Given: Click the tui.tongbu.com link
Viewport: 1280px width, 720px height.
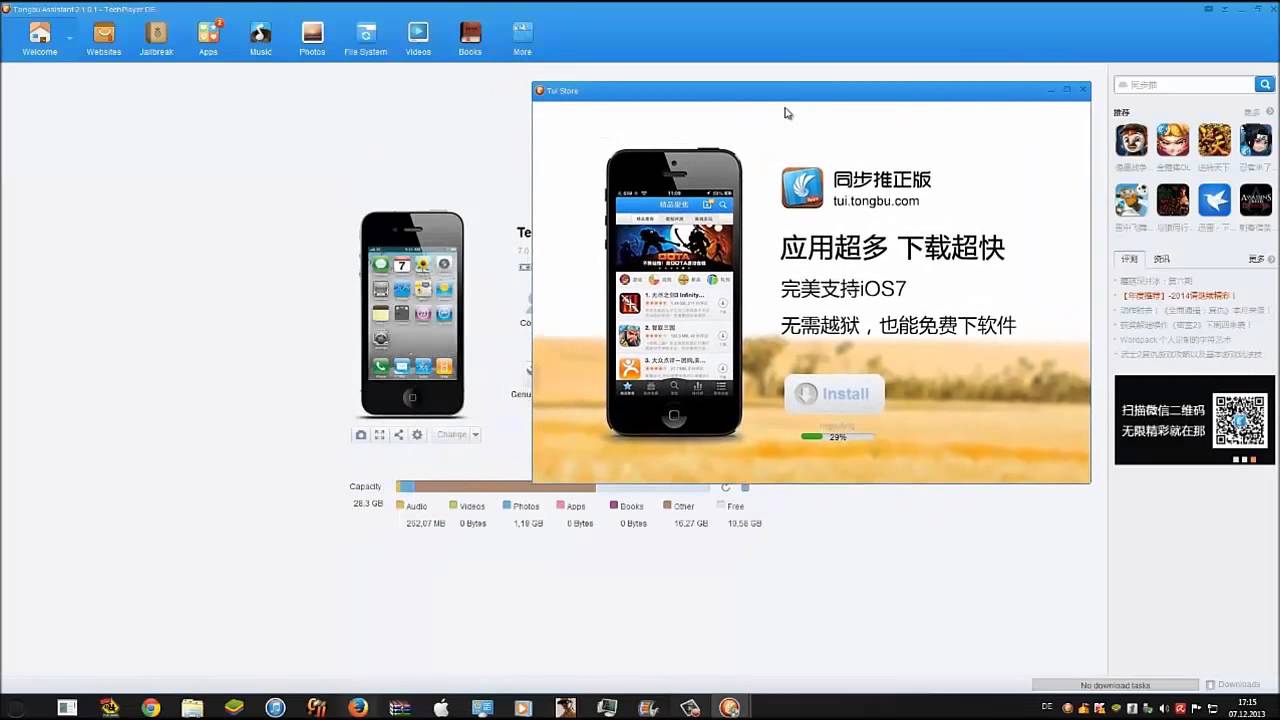Looking at the screenshot, I should click(876, 201).
